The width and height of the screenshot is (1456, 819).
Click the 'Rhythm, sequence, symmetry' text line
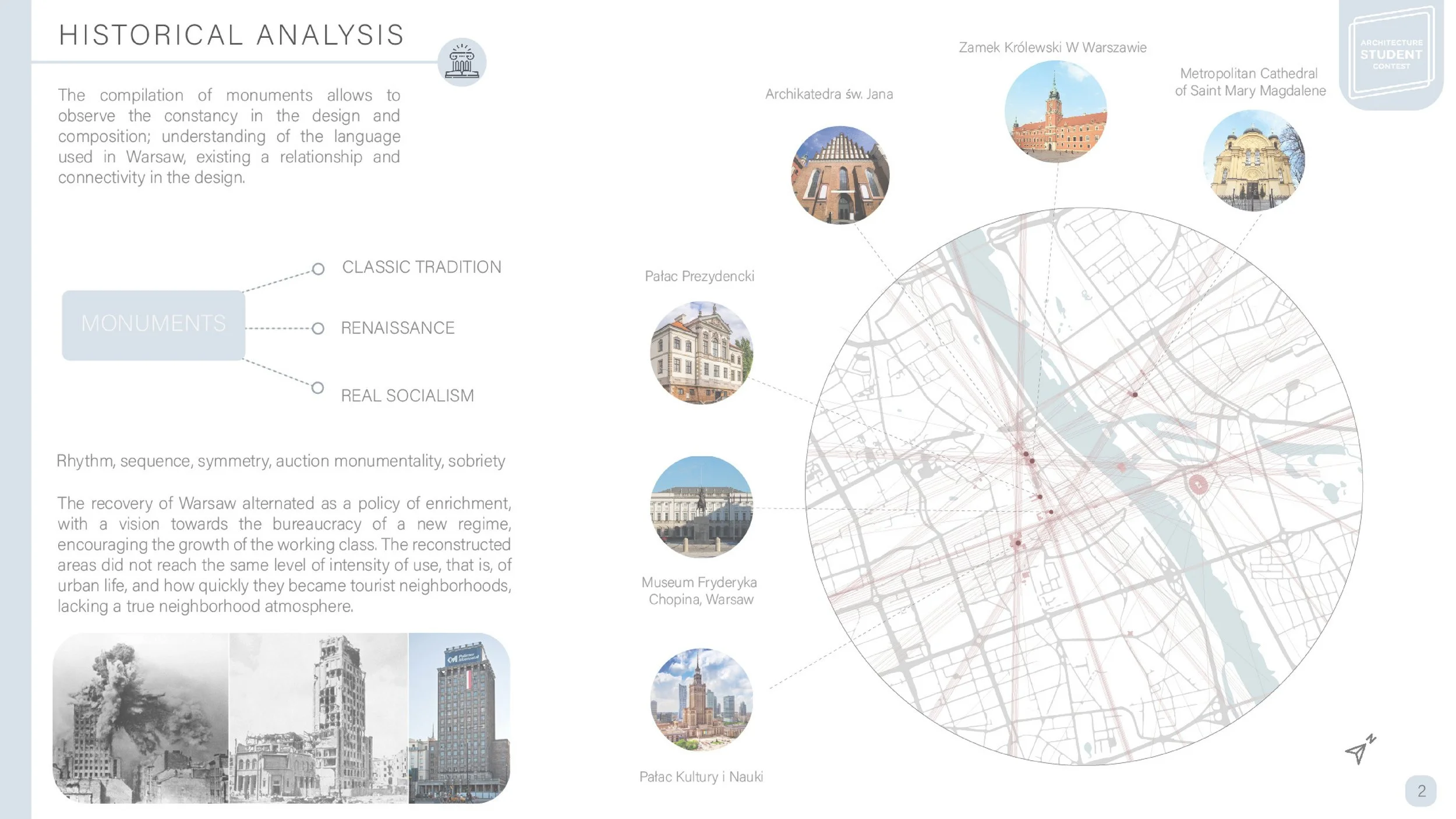(281, 461)
